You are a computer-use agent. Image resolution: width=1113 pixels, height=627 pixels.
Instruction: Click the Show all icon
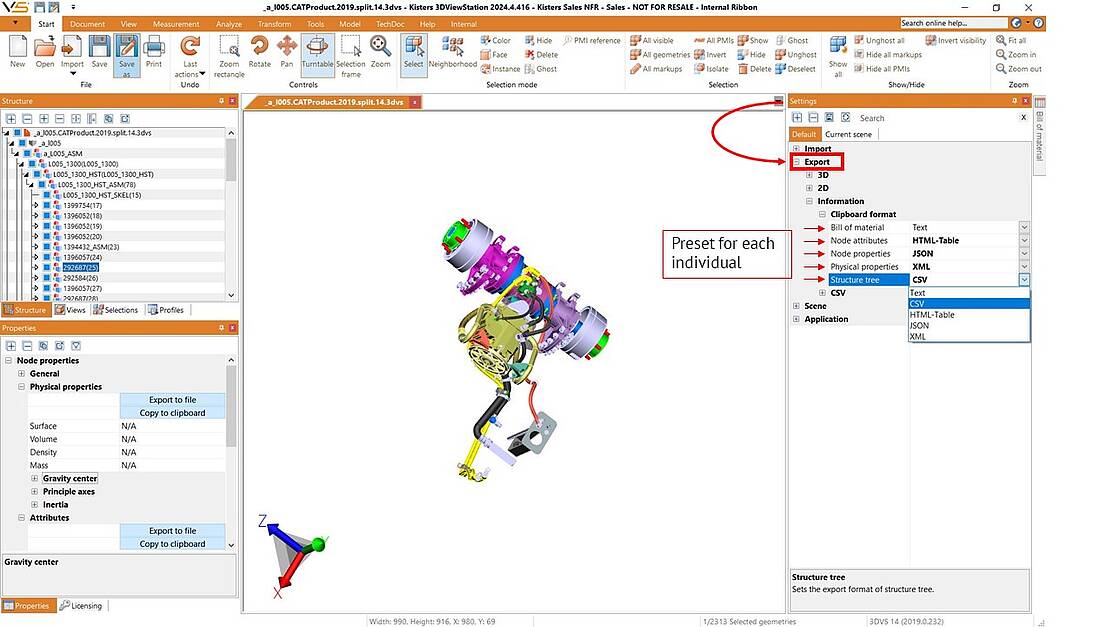[838, 45]
